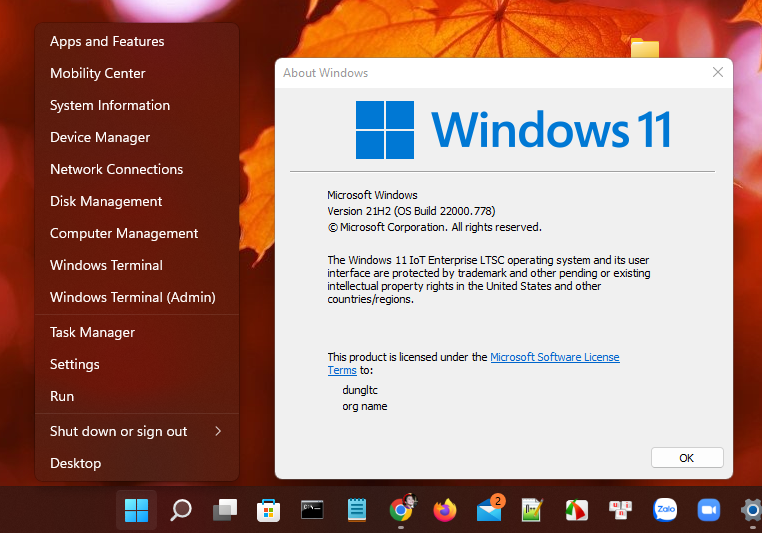Click the org name text
The height and width of the screenshot is (533, 762).
coord(364,406)
